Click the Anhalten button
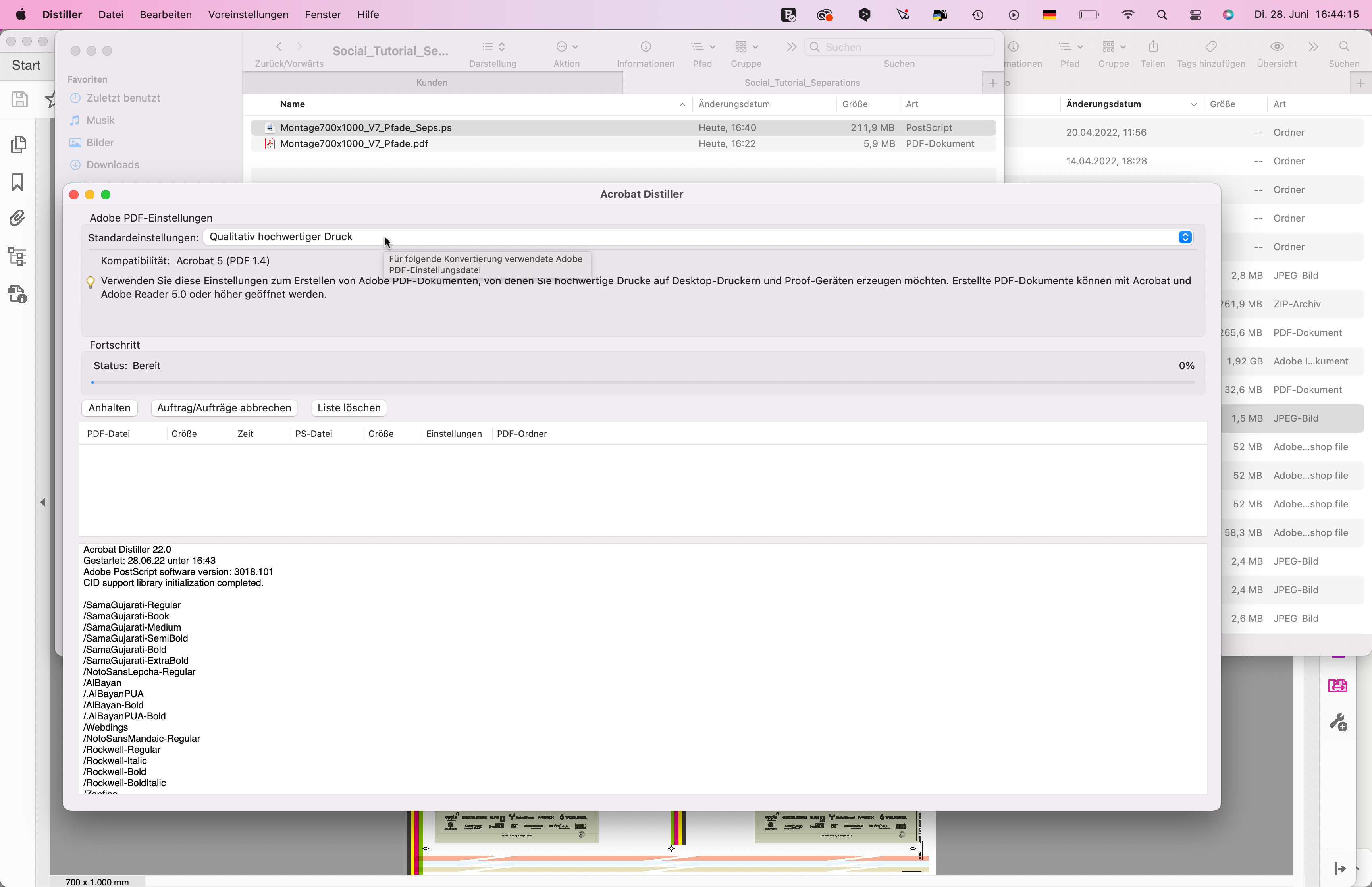Viewport: 1372px width, 887px height. [x=110, y=408]
